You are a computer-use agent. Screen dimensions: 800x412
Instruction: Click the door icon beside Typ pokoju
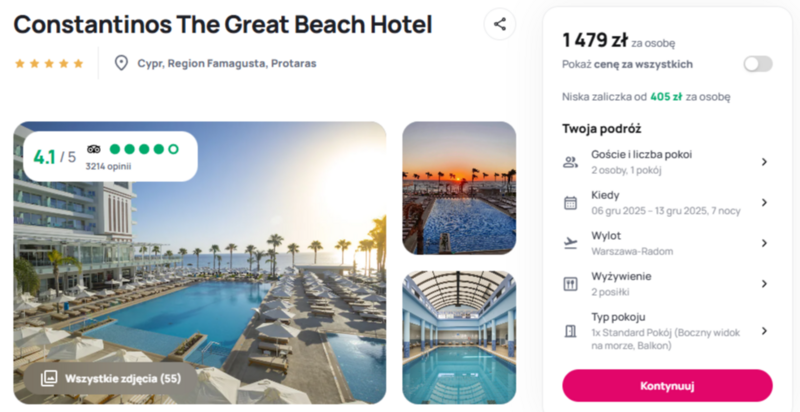point(570,331)
